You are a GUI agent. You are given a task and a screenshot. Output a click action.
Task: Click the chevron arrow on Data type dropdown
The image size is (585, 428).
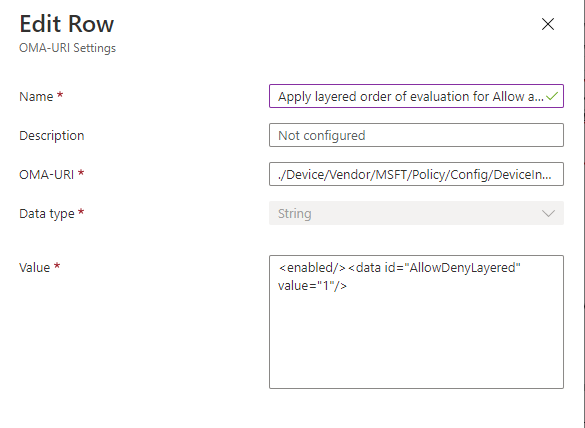pyautogui.click(x=548, y=213)
